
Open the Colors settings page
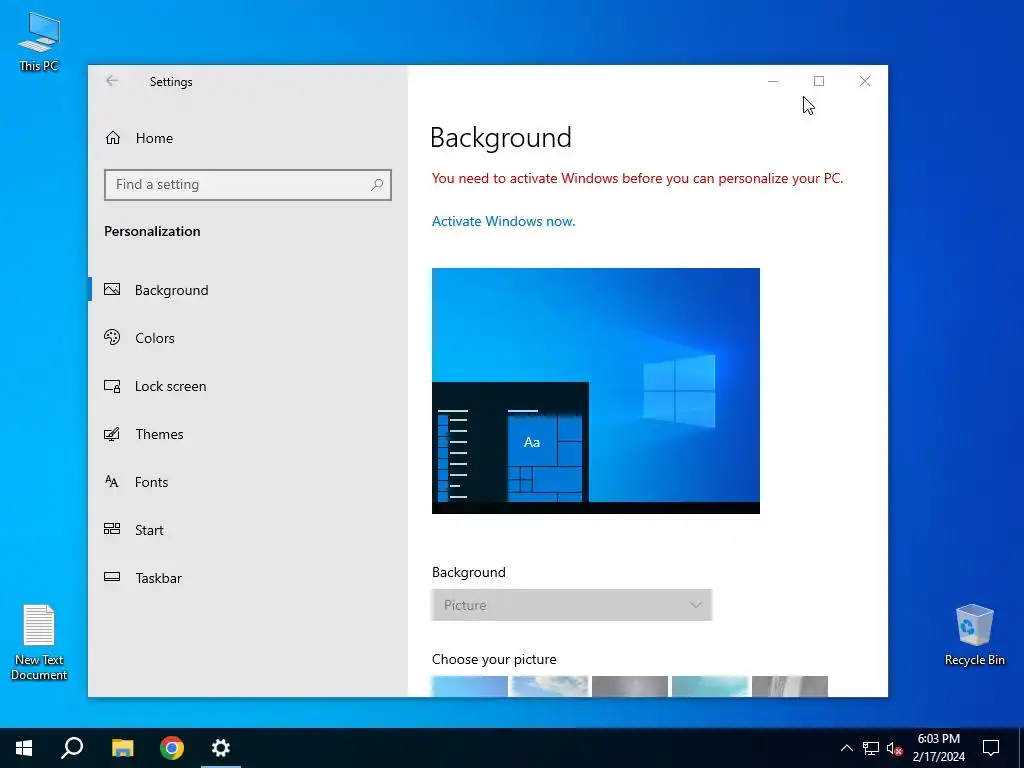coord(248,338)
